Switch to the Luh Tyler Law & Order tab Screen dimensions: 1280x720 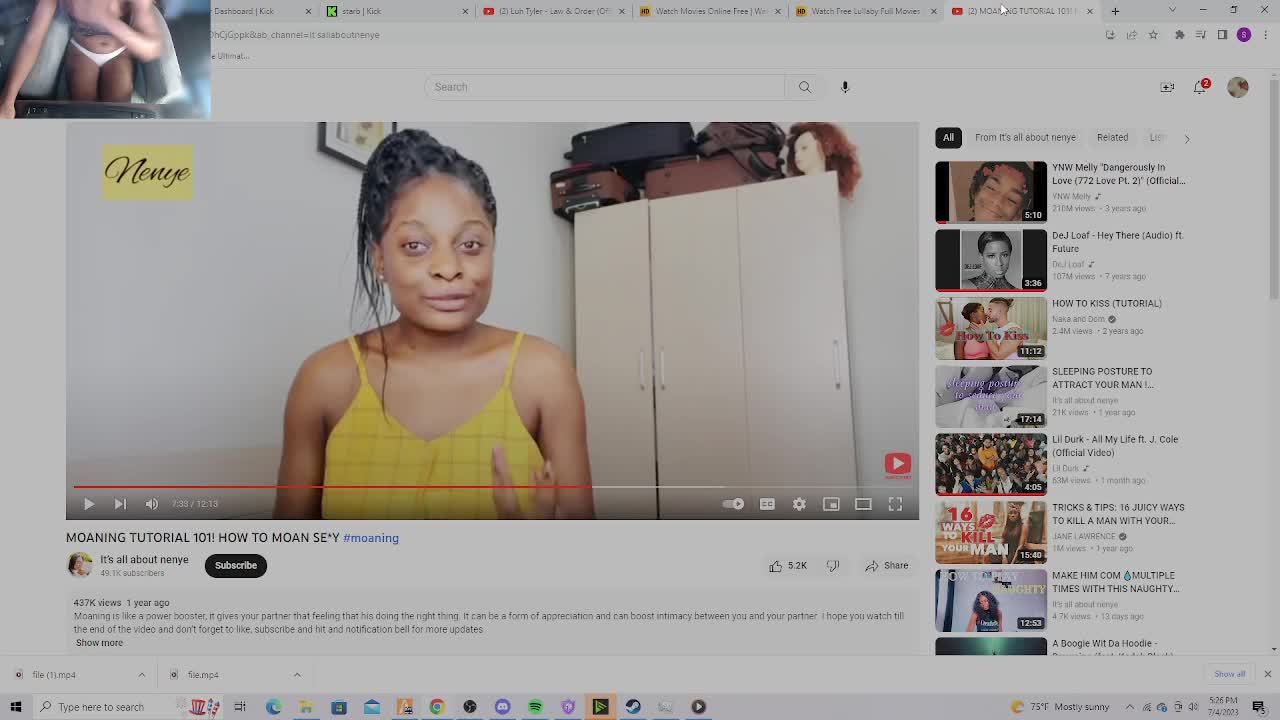(x=553, y=11)
